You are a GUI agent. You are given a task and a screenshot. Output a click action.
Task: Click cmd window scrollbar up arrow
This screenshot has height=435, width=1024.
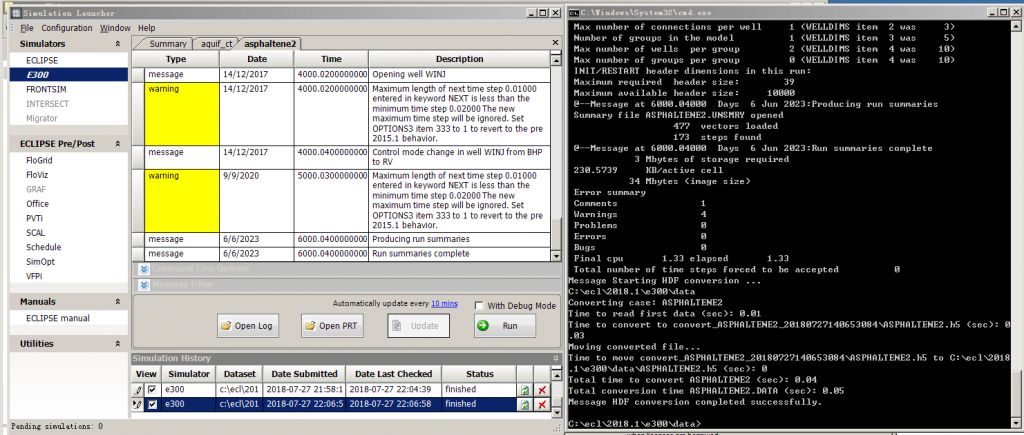1018,27
